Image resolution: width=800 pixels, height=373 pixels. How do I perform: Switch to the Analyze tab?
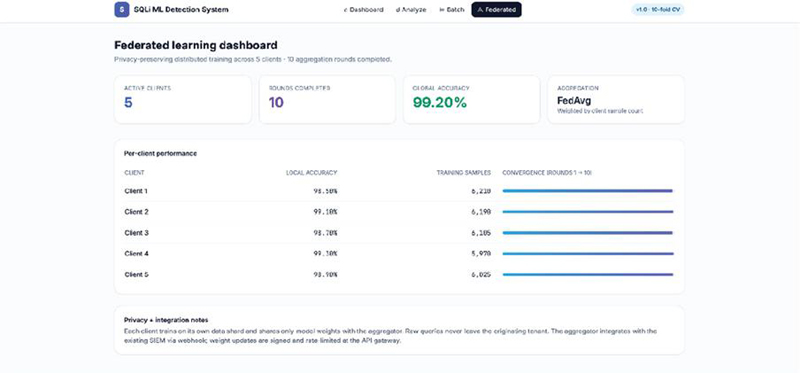click(411, 10)
